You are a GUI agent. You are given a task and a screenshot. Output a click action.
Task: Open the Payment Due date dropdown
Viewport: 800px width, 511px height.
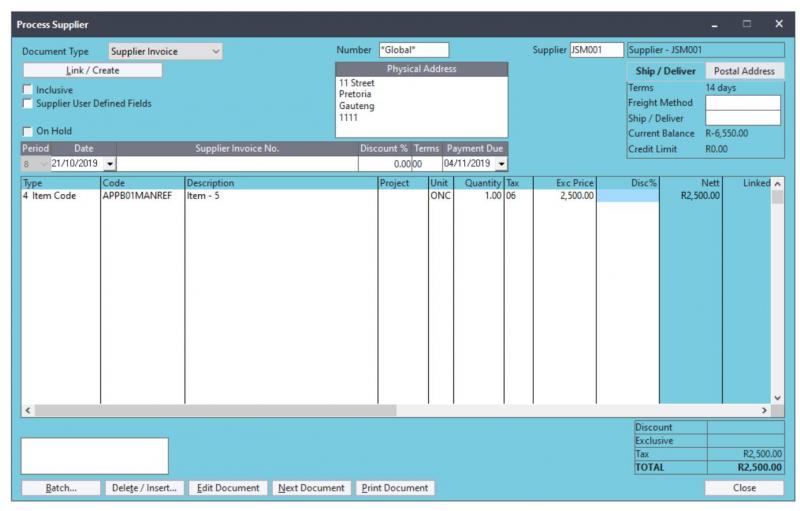tap(500, 163)
